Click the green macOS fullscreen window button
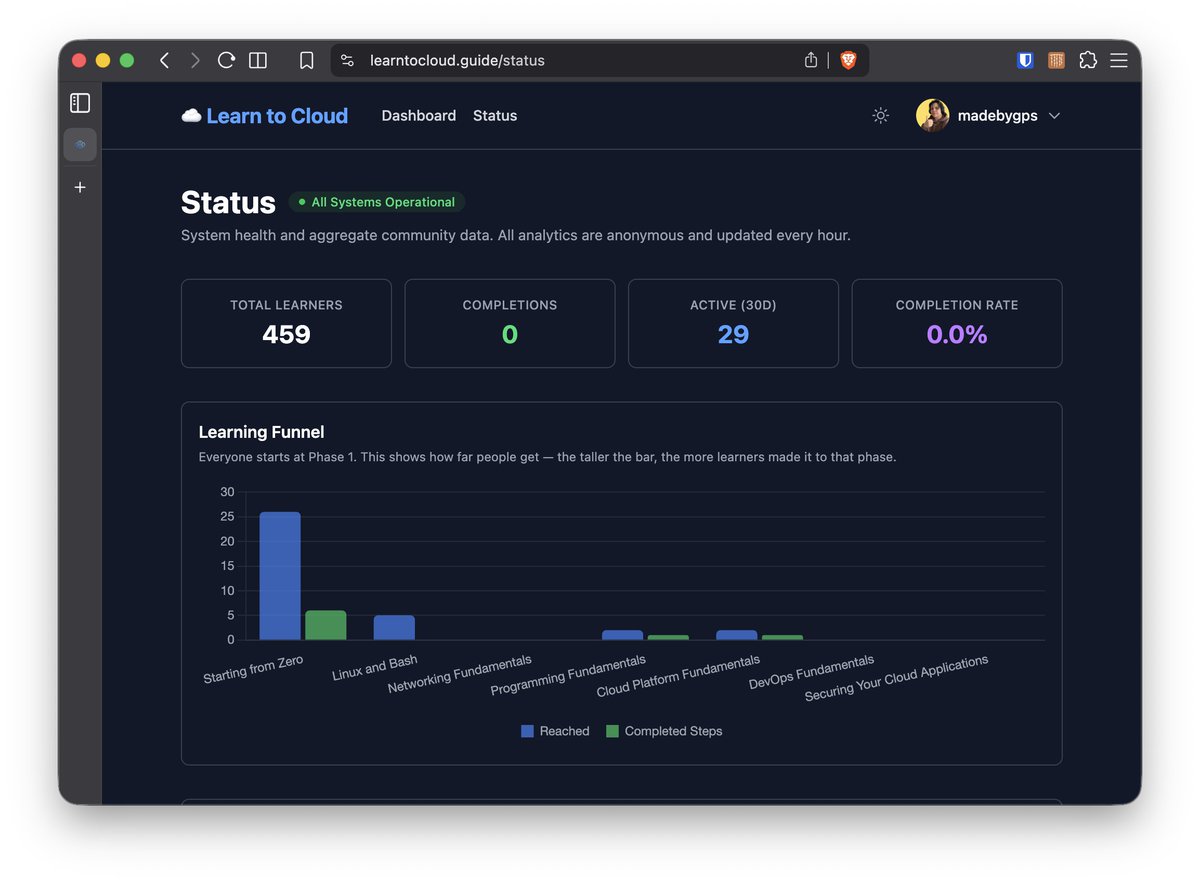 127,60
